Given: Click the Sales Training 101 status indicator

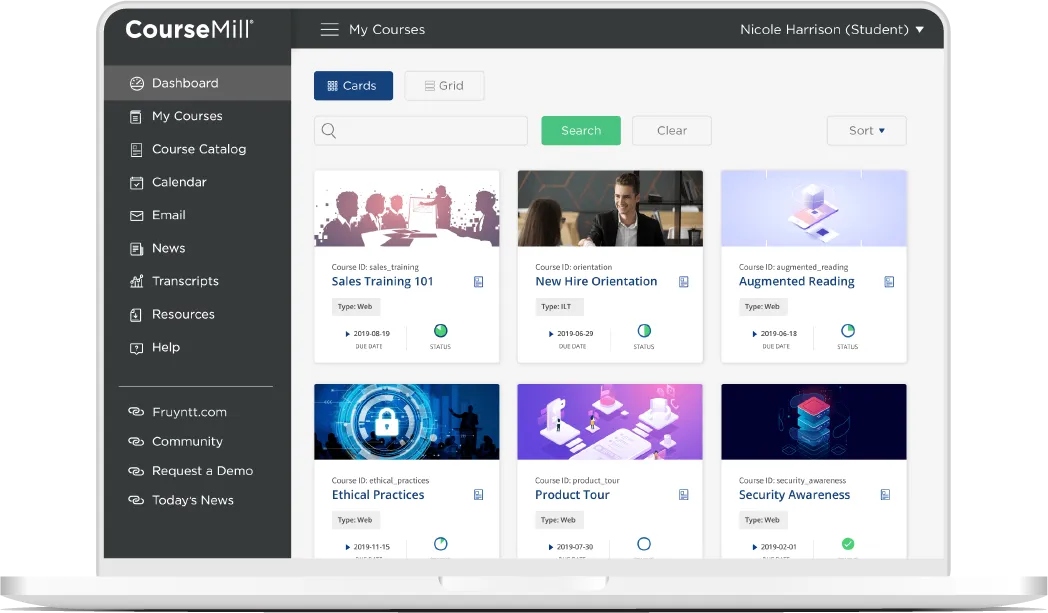Looking at the screenshot, I should (x=440, y=330).
